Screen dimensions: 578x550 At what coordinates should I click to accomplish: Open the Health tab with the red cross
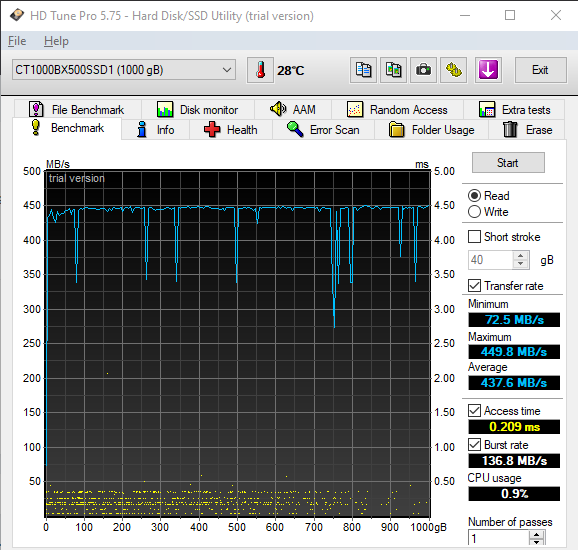tap(231, 130)
